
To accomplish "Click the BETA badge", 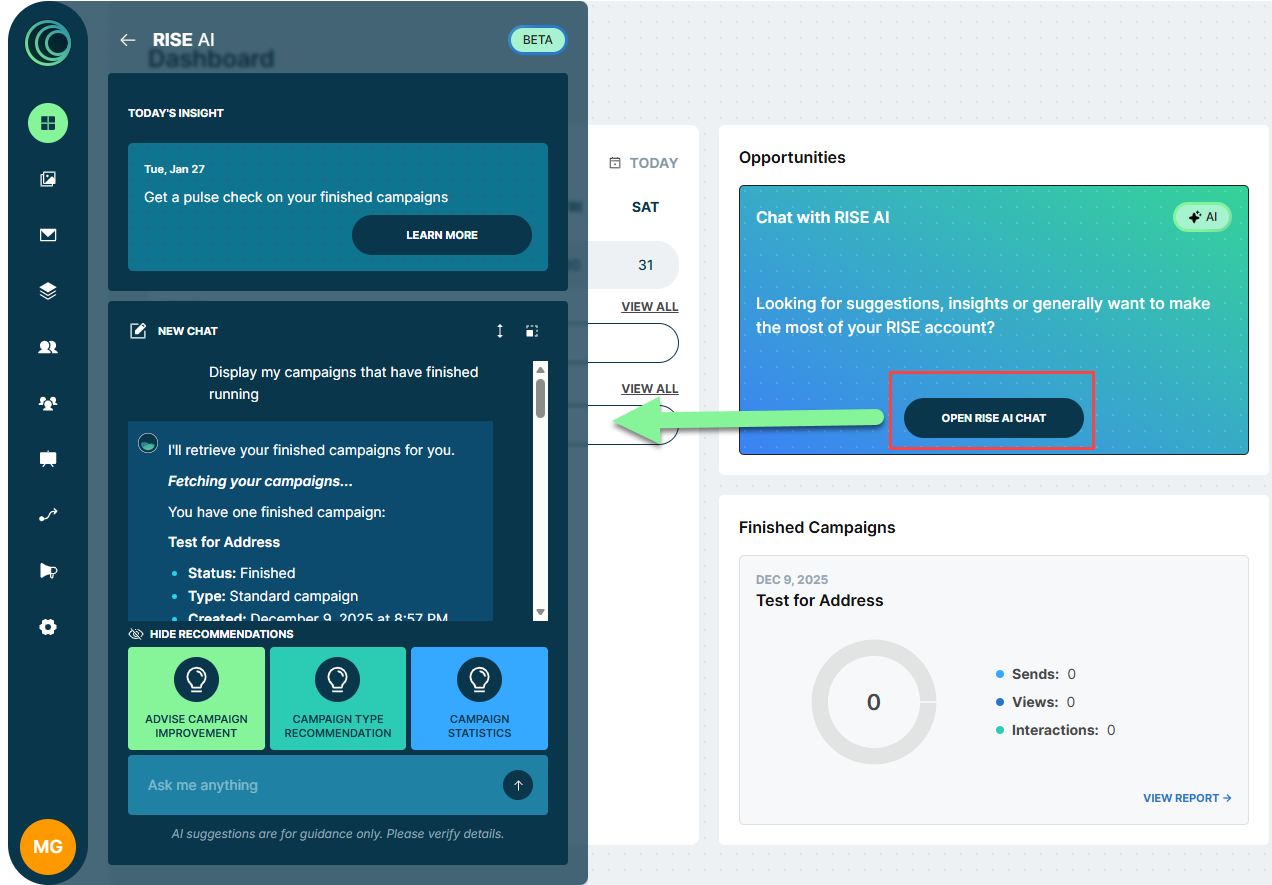I will tap(538, 40).
